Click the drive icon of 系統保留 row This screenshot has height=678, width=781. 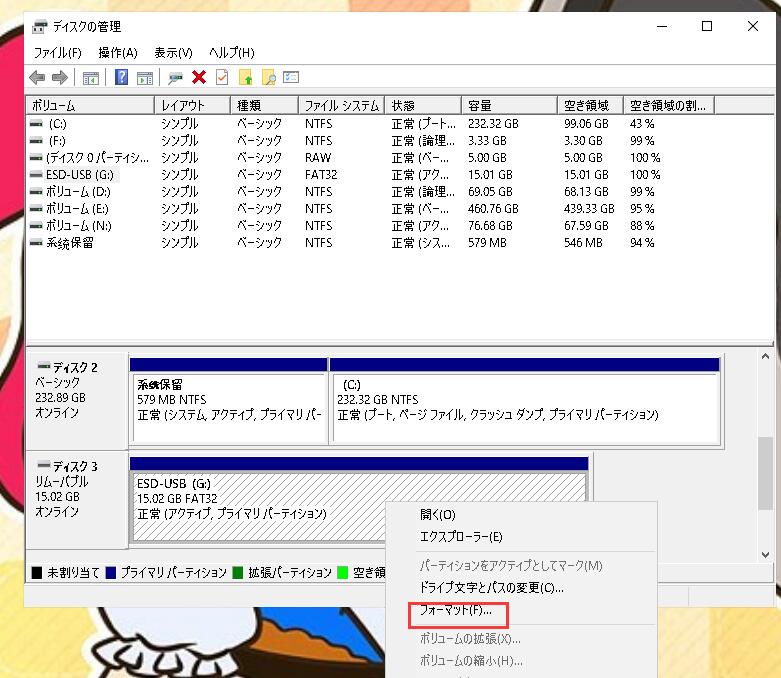[x=36, y=243]
